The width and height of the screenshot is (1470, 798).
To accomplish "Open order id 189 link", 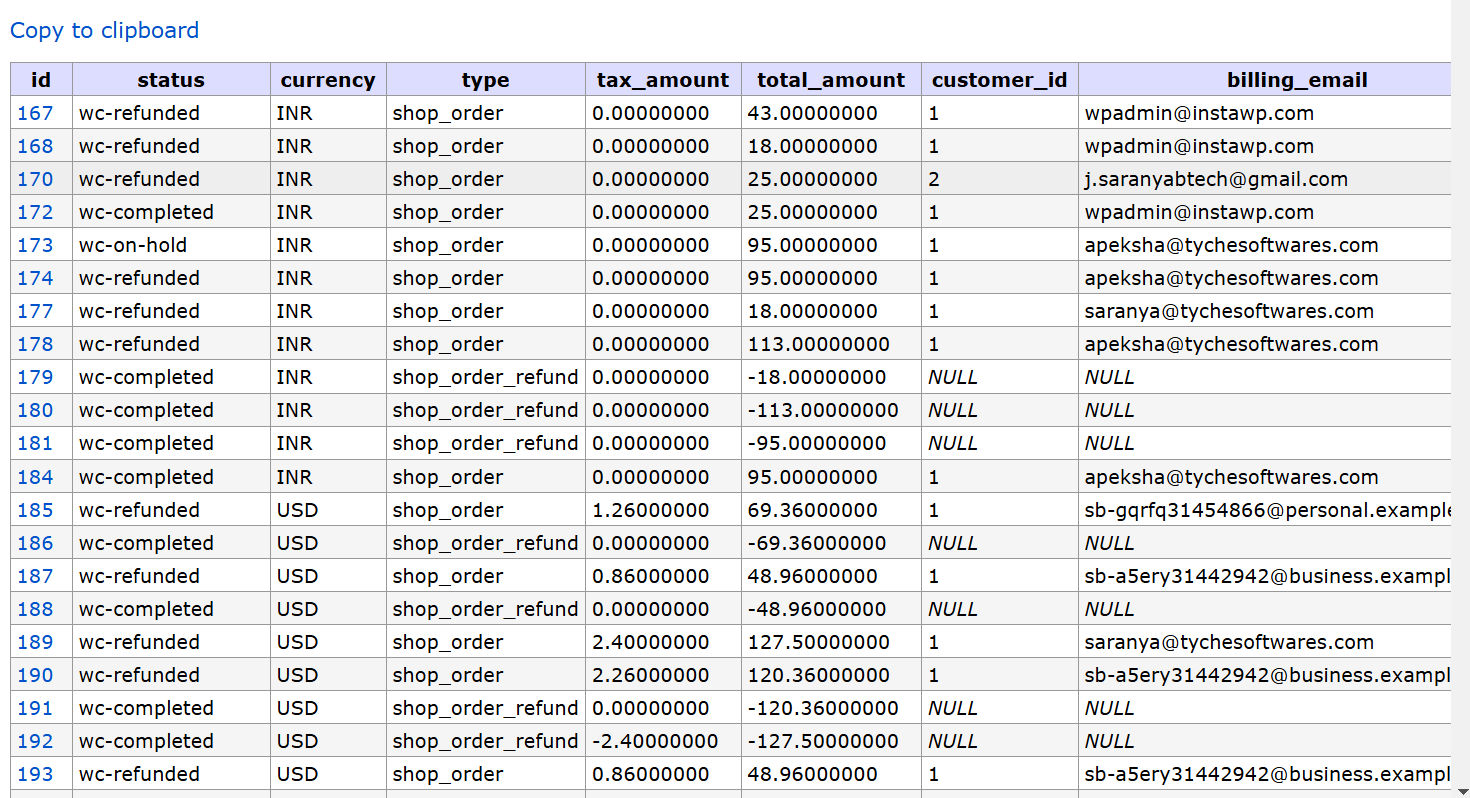I will tap(35, 642).
